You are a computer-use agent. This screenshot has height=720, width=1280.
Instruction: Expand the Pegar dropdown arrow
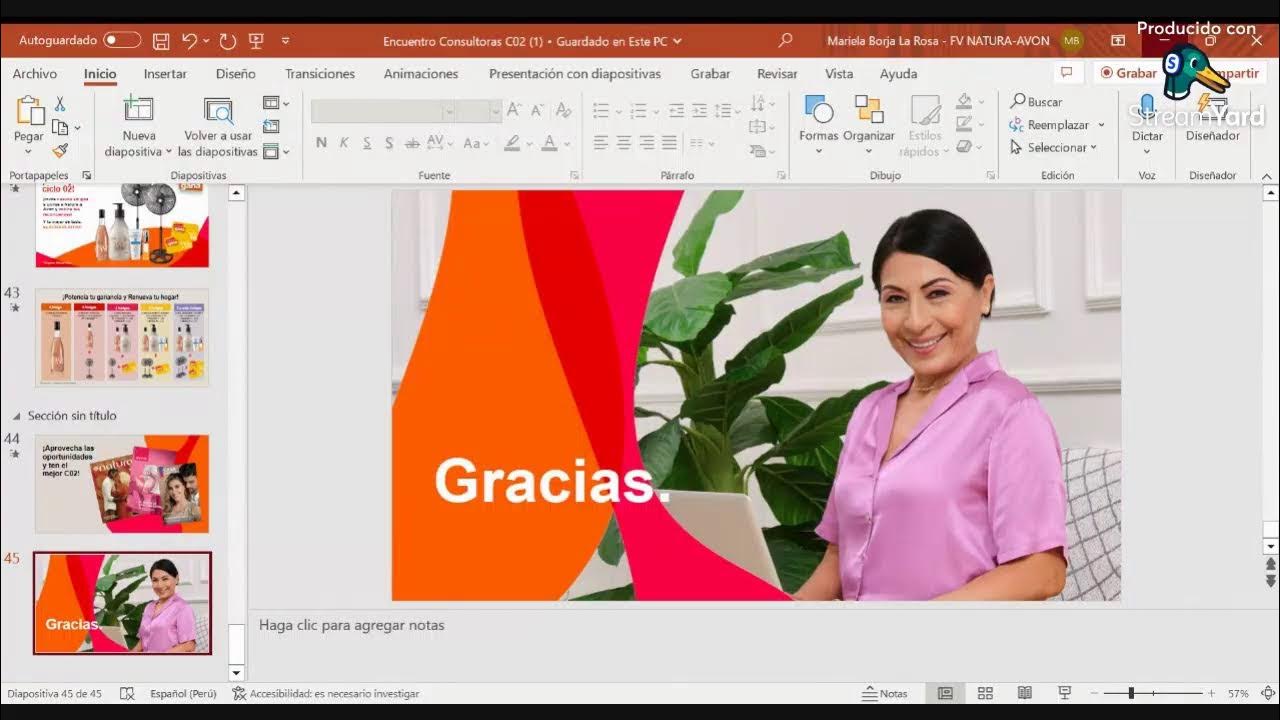pos(28,152)
